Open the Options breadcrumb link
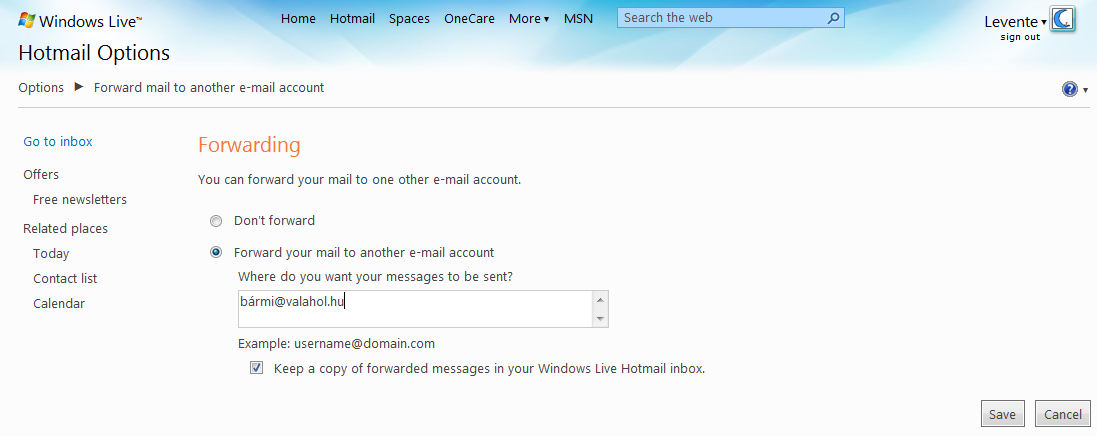Screen dimensions: 1097x436 point(41,87)
